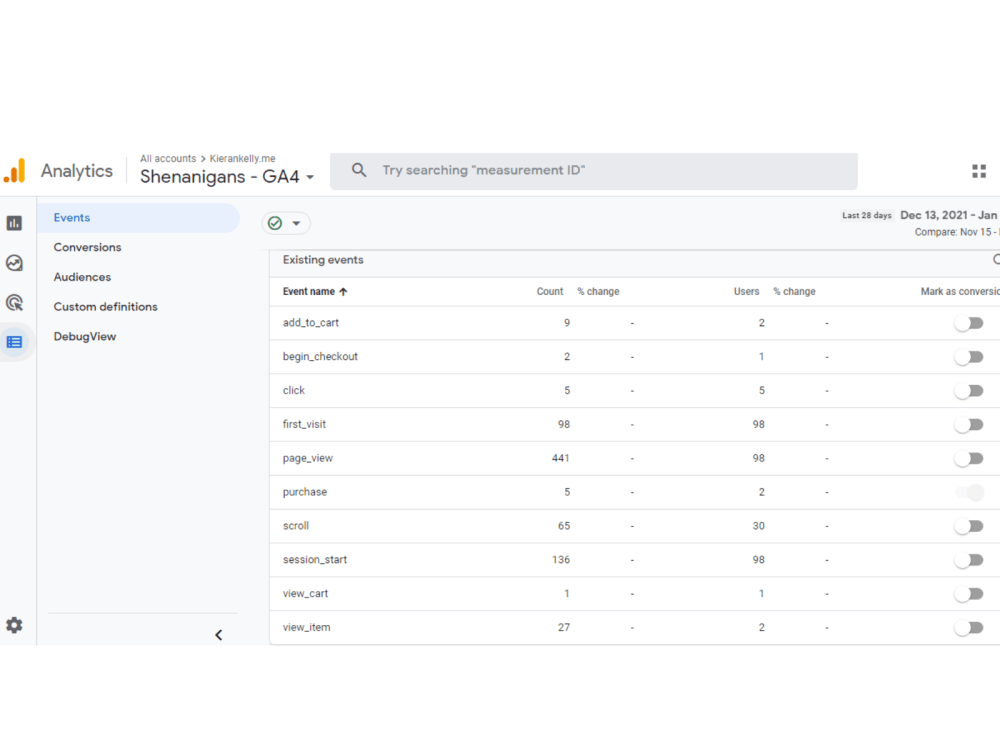Select Events in the Configure menu
This screenshot has width=1000, height=750.
click(x=139, y=217)
